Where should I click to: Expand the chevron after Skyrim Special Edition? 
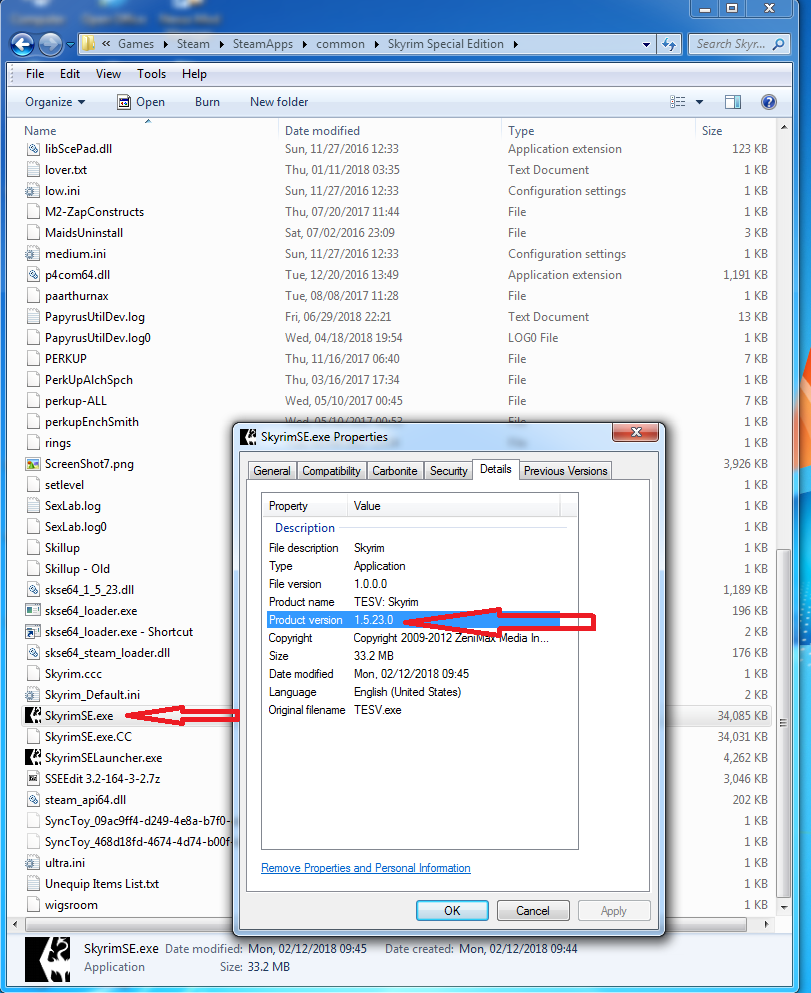[x=515, y=44]
